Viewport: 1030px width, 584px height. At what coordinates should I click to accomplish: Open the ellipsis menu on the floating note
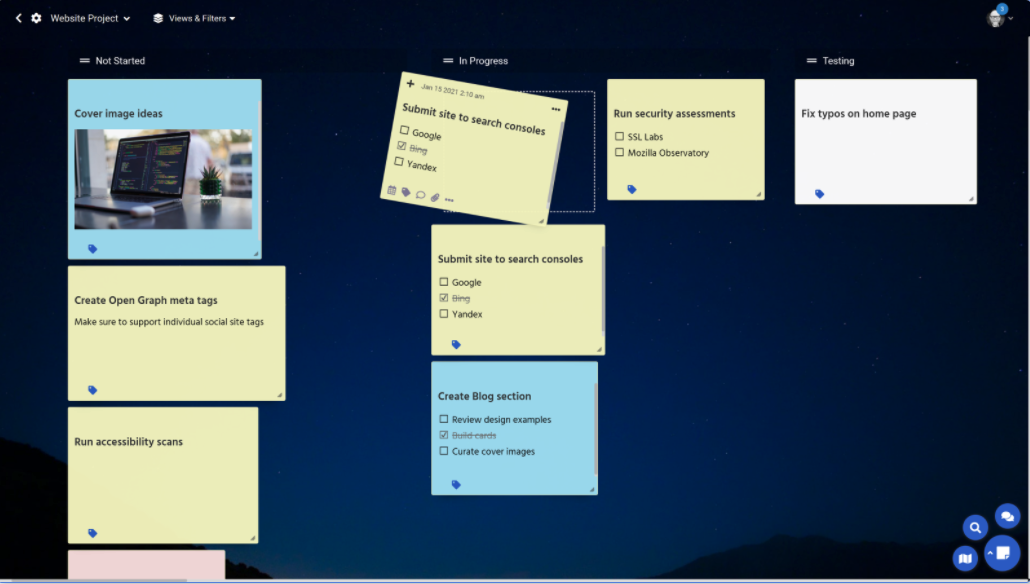click(x=556, y=108)
